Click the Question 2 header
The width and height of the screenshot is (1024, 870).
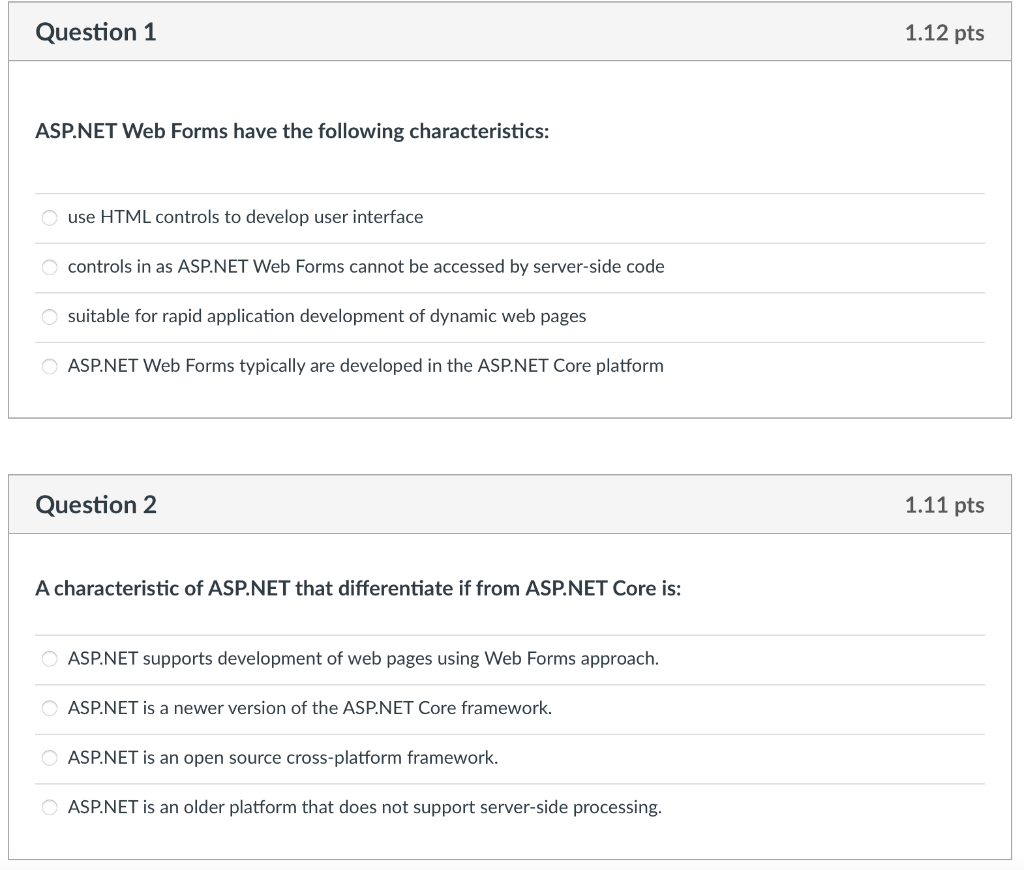click(x=95, y=504)
